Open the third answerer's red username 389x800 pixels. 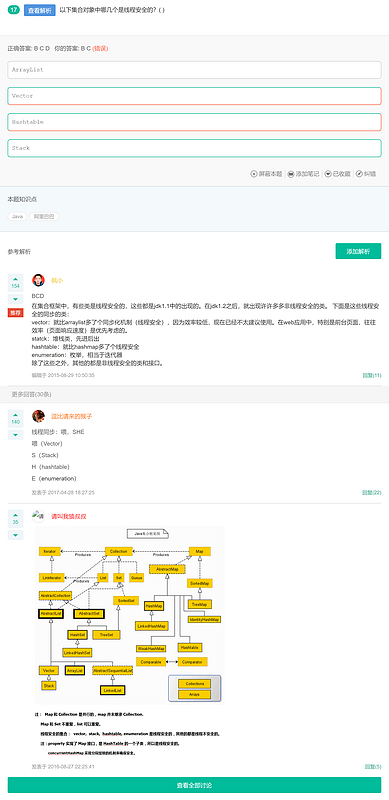[69, 516]
